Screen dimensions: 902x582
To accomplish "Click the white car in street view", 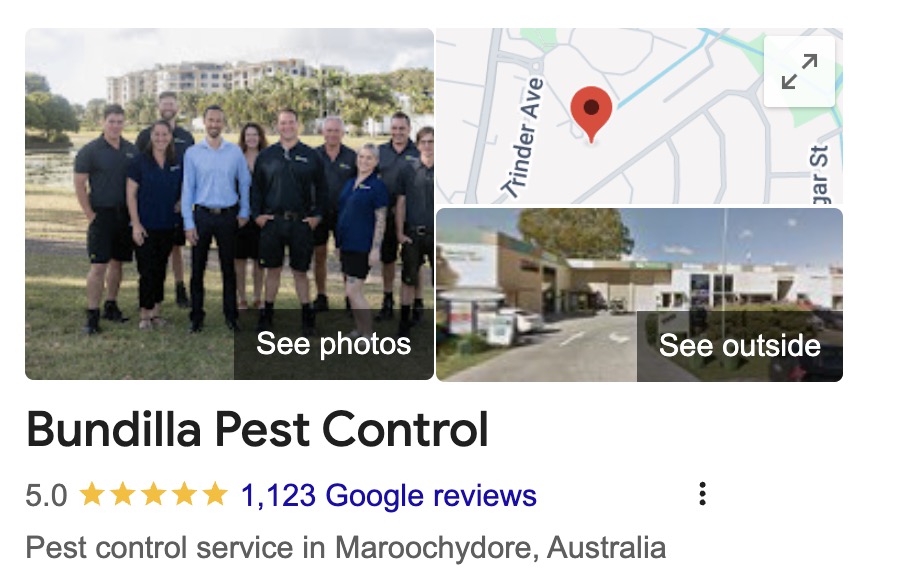I will coord(521,321).
